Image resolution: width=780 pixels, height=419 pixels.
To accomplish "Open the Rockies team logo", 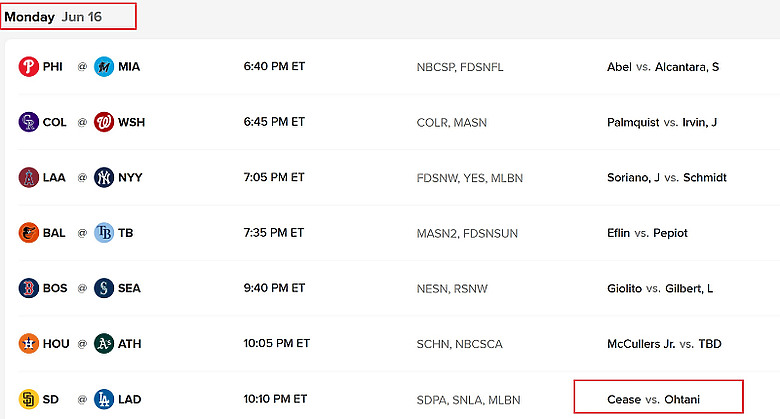I will [29, 122].
